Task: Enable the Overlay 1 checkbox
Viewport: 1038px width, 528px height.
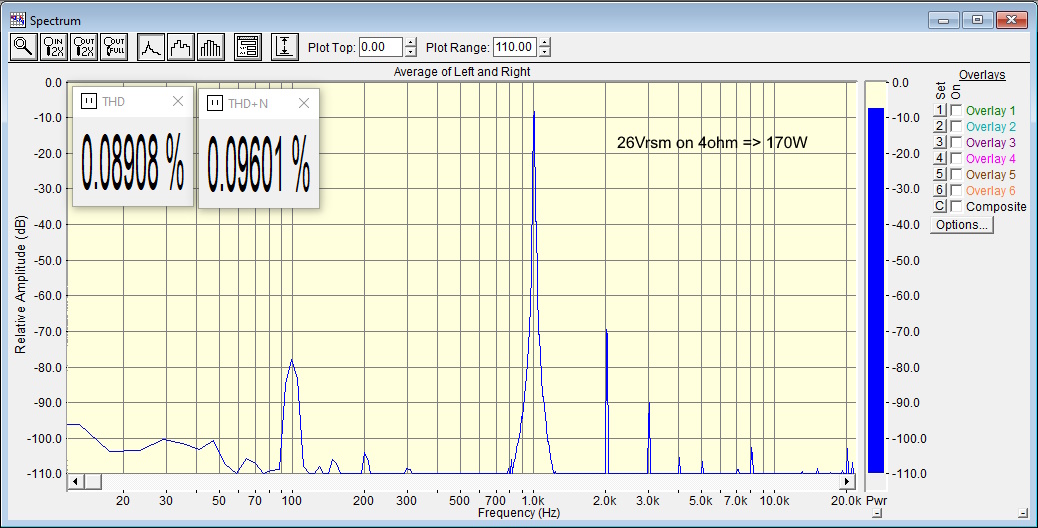Action: click(x=956, y=111)
